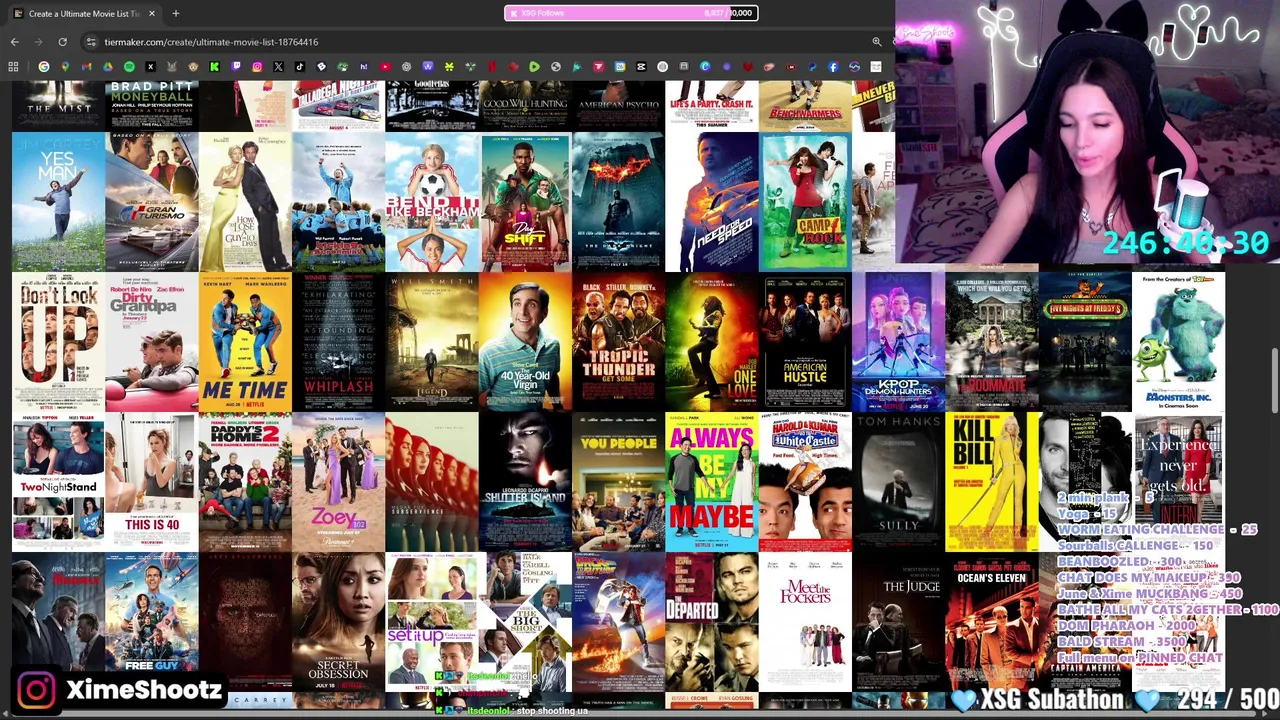Screen dimensions: 1280x720
Task: Open the Spotify bookmark icon
Action: click(x=129, y=67)
